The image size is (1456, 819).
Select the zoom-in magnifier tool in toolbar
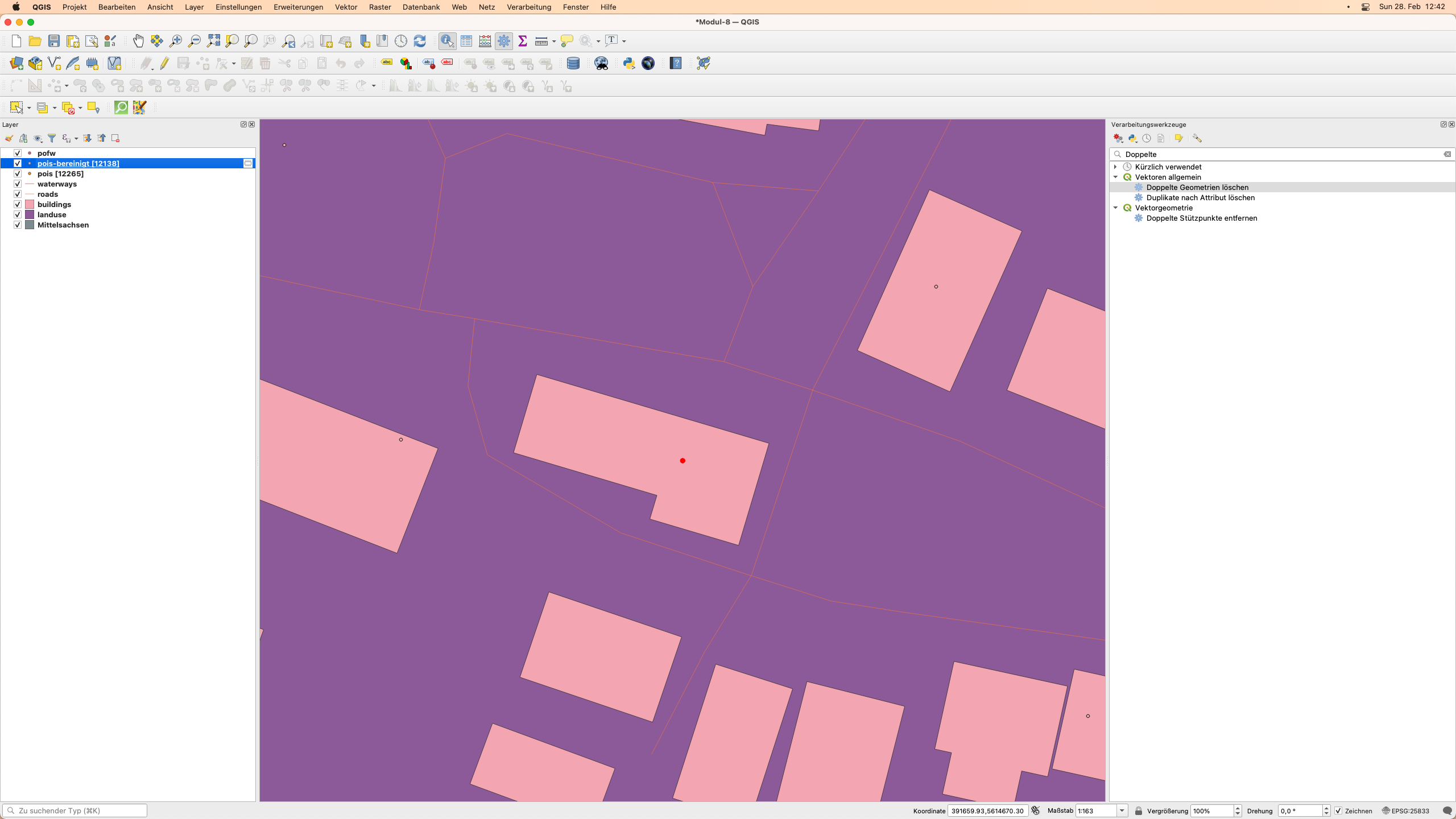coord(176,40)
